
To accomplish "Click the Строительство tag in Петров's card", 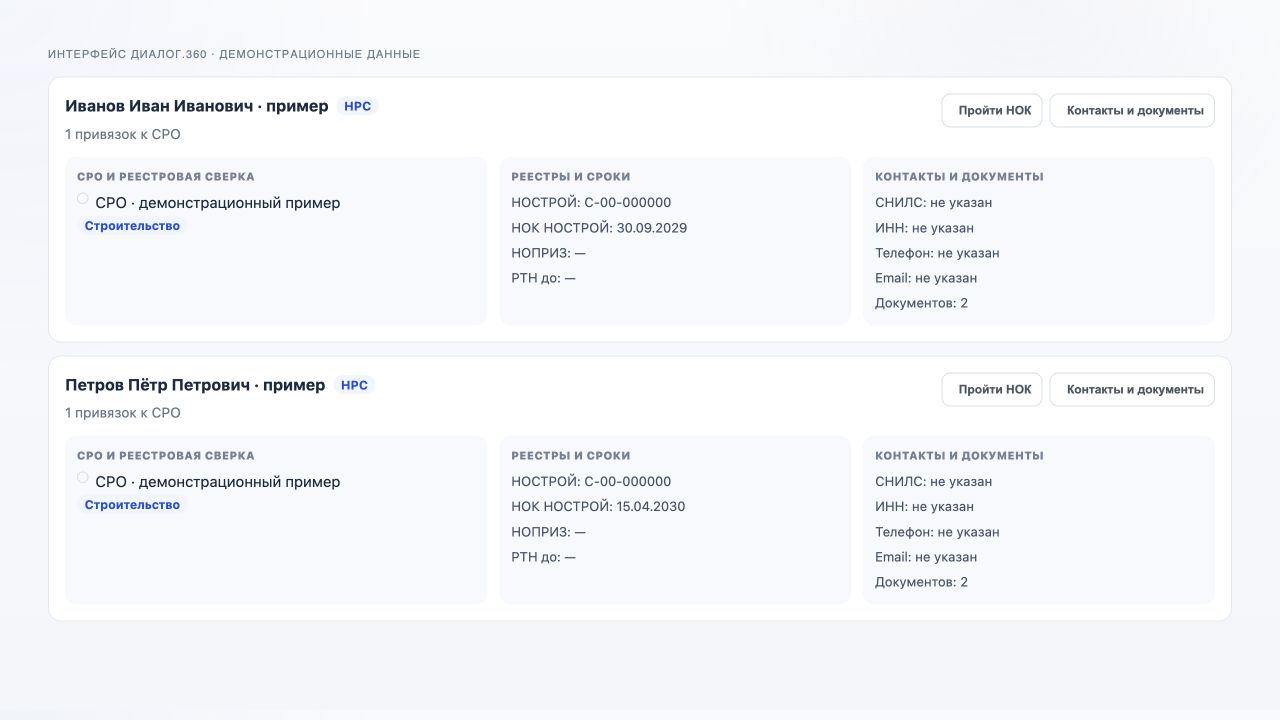I will point(132,505).
